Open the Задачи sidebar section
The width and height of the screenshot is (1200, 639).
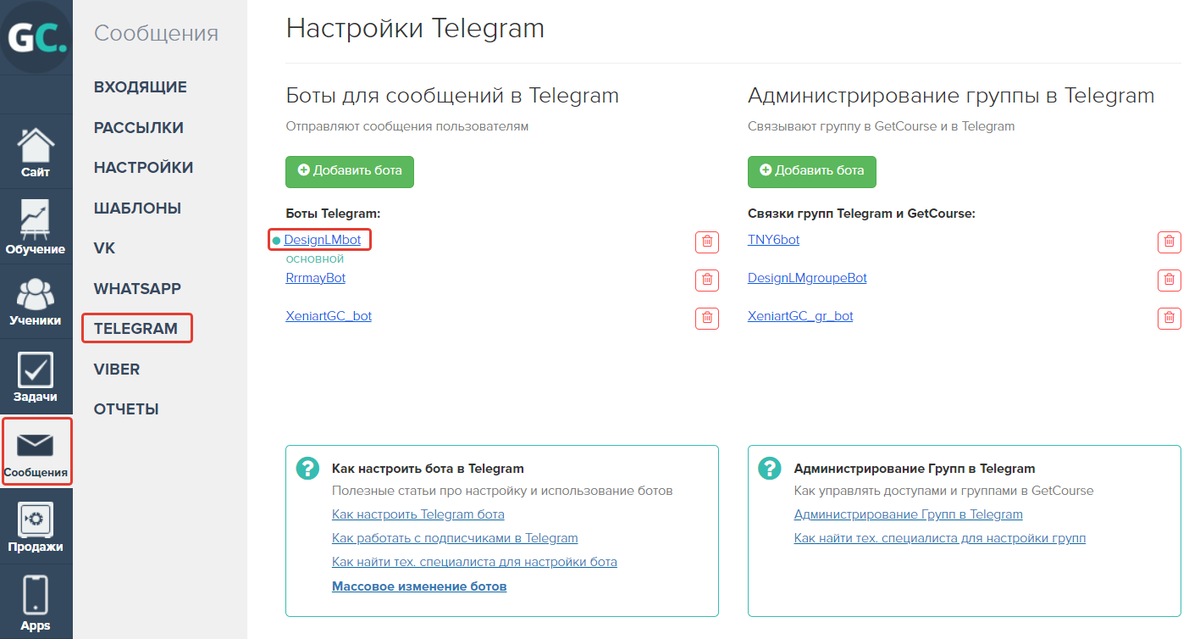pyautogui.click(x=36, y=377)
